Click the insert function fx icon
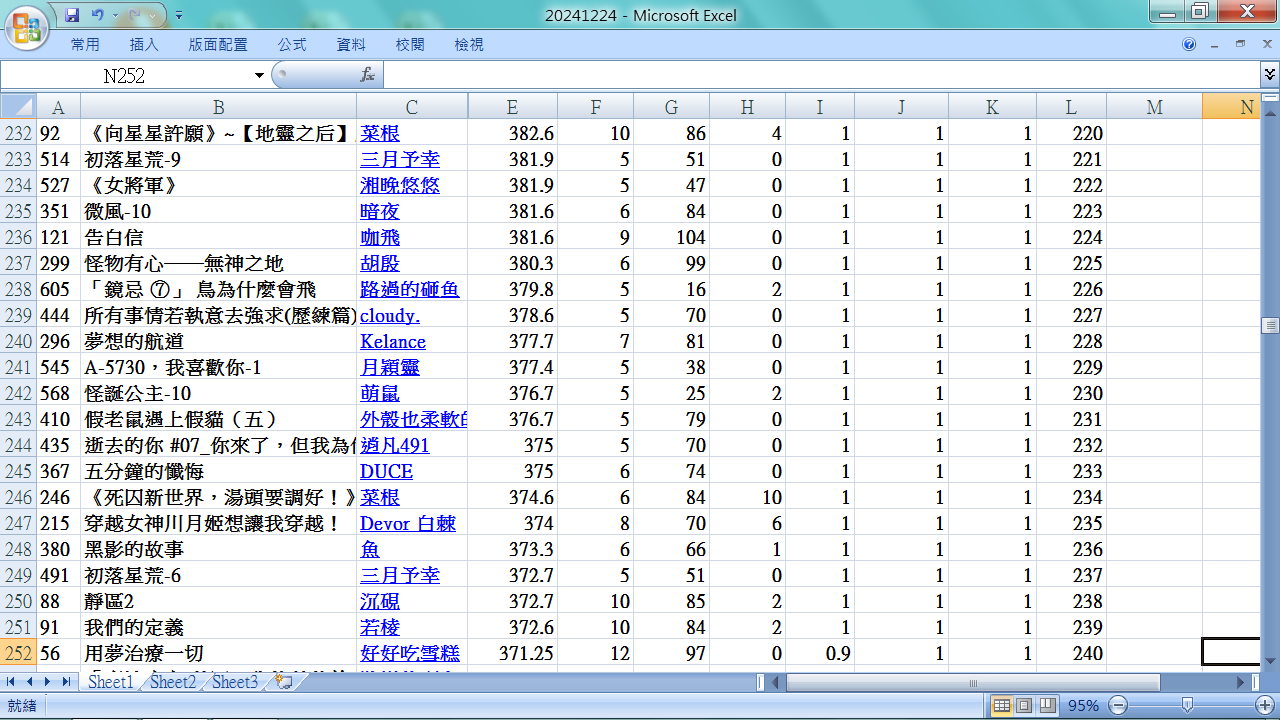This screenshot has width=1280, height=720. [367, 75]
